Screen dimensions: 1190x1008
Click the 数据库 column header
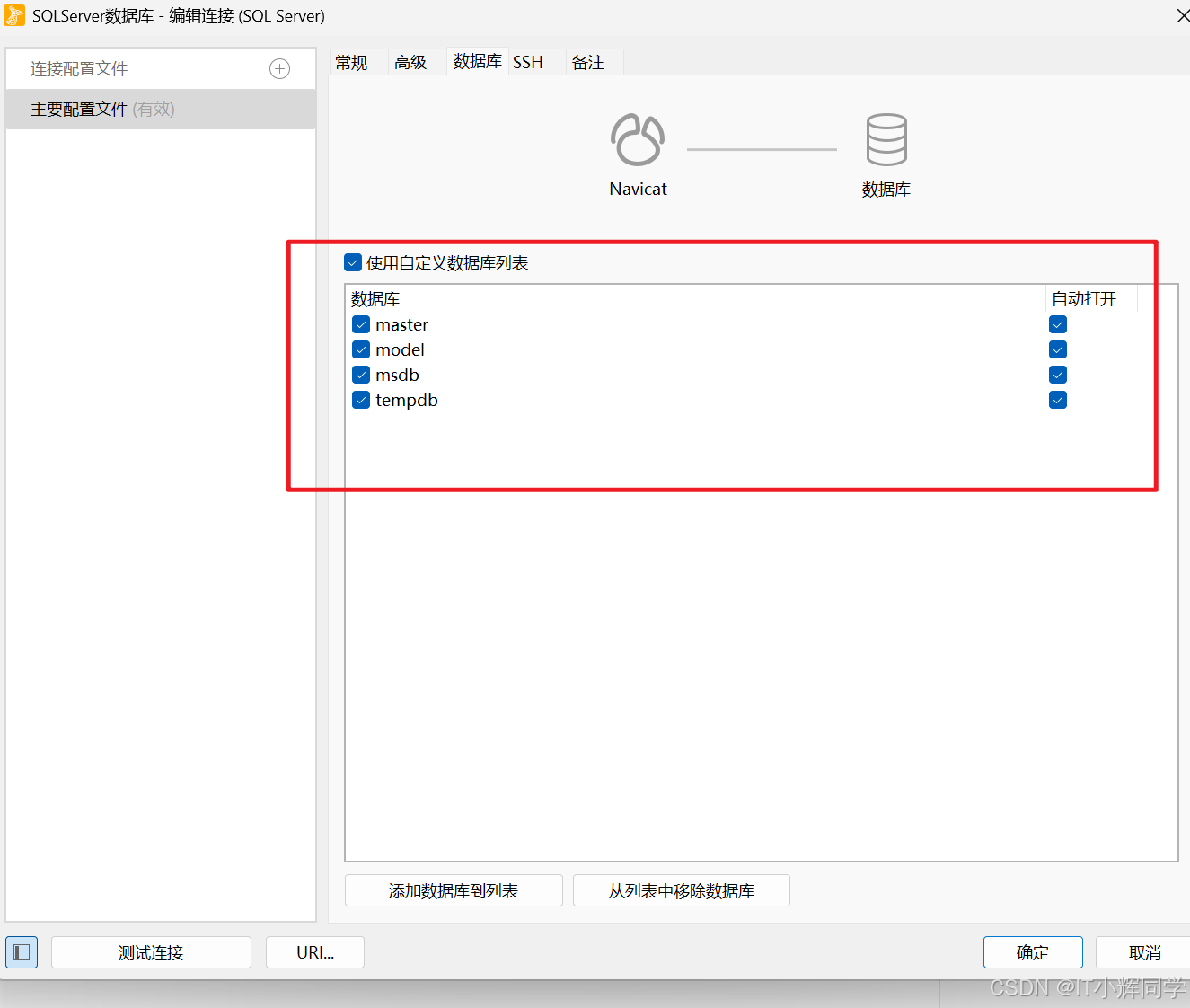pyautogui.click(x=695, y=298)
